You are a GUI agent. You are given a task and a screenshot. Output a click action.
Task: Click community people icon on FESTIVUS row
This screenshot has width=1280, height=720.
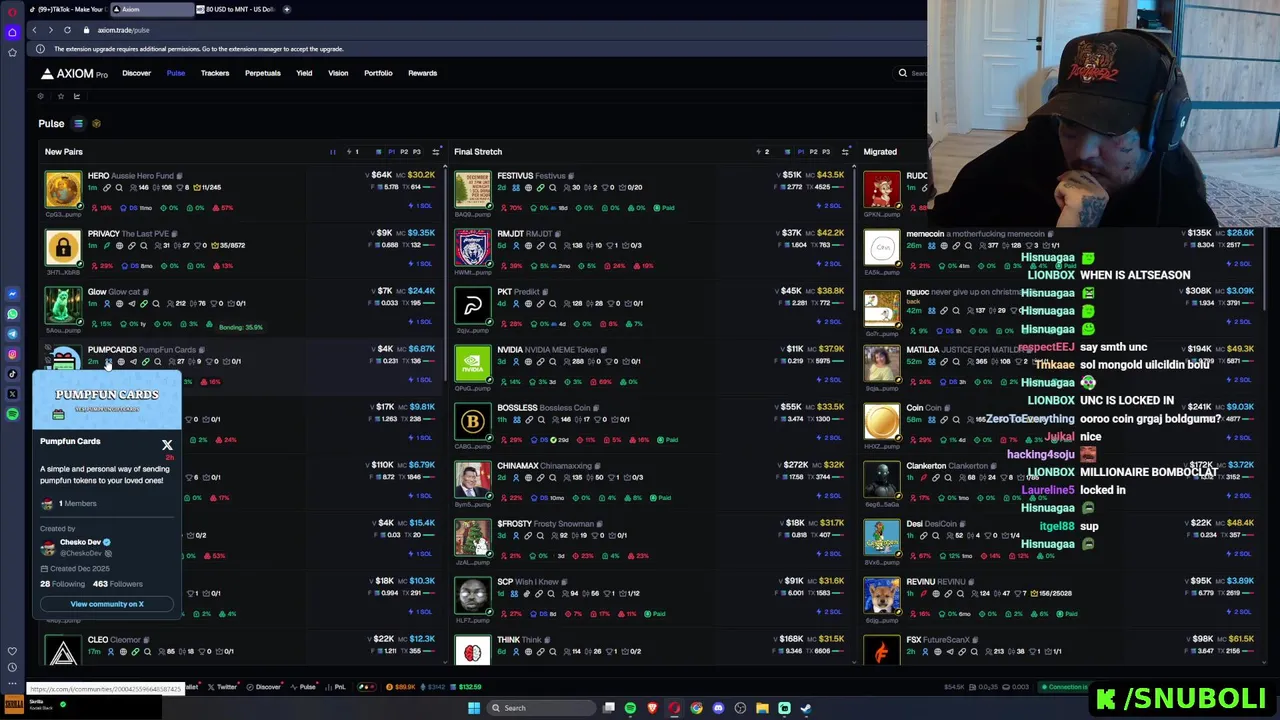coord(517,187)
